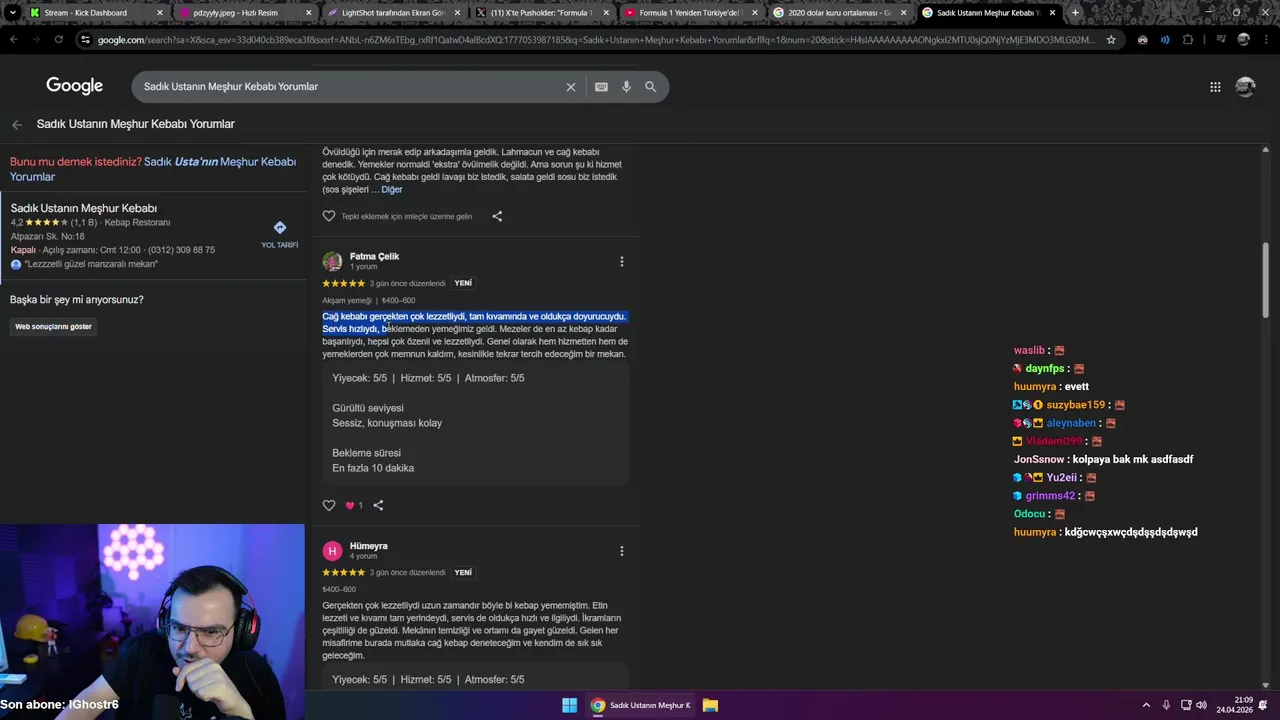This screenshot has height=720, width=1280.
Task: Click the chat username suzybae159
Action: click(1076, 405)
